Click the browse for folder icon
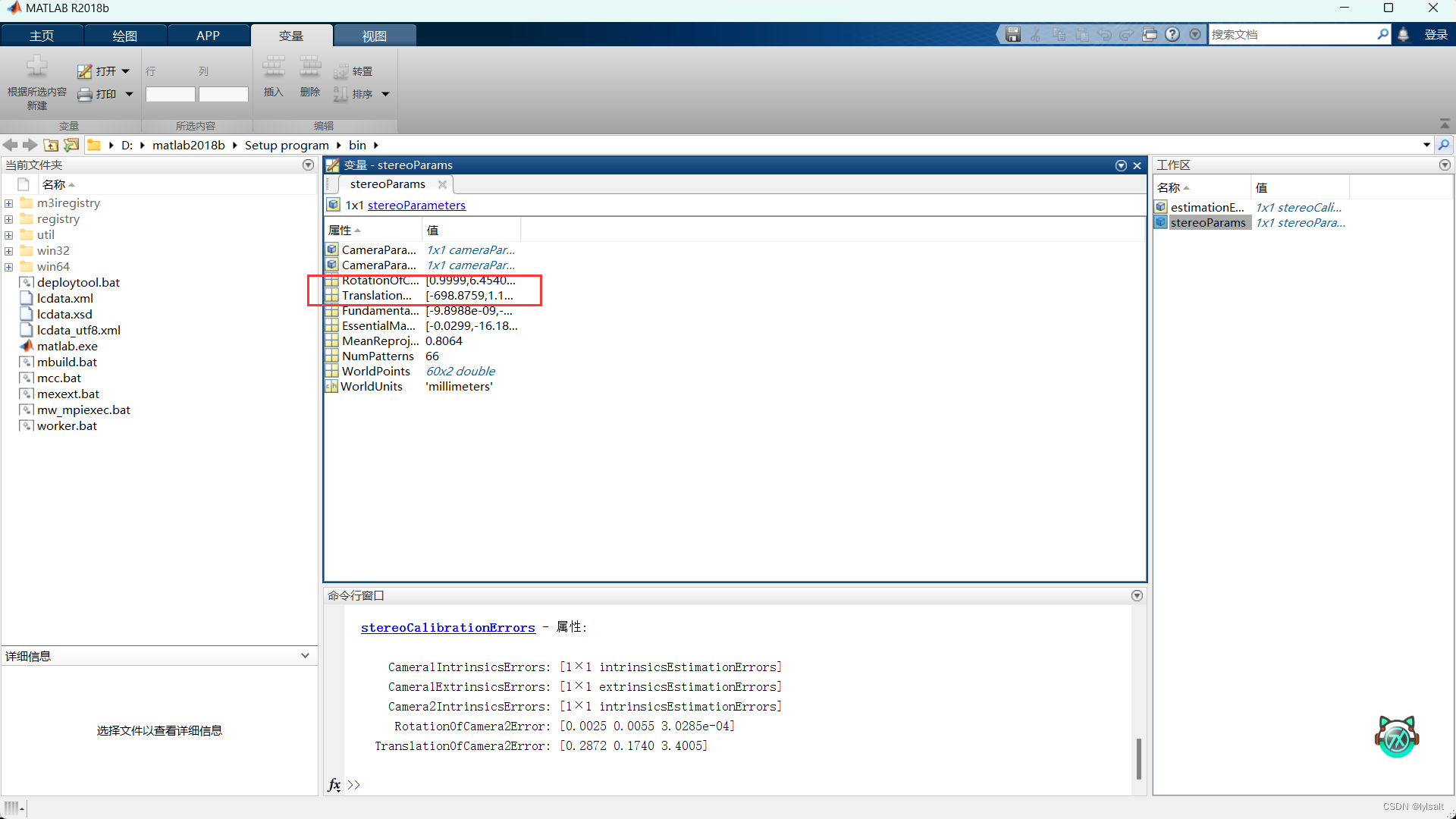Image resolution: width=1456 pixels, height=819 pixels. coord(71,145)
